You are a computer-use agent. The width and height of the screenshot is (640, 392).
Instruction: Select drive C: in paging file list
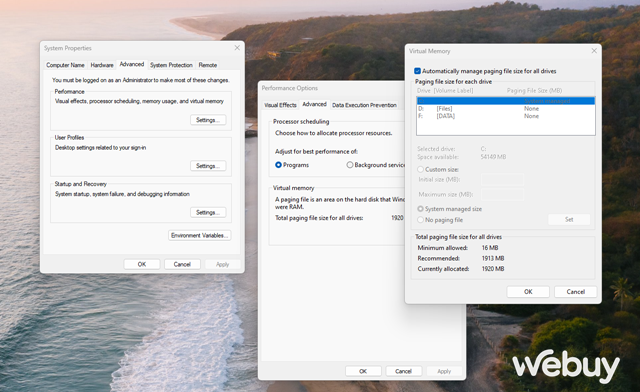(506, 101)
